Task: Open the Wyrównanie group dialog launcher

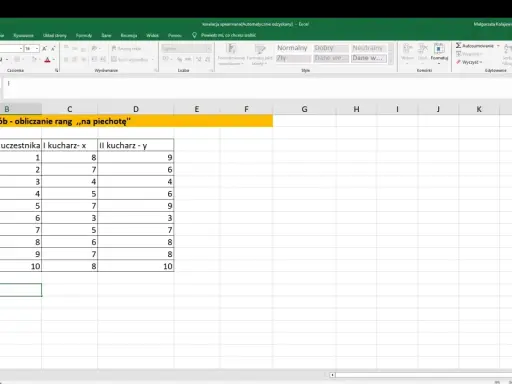Action: click(x=156, y=70)
